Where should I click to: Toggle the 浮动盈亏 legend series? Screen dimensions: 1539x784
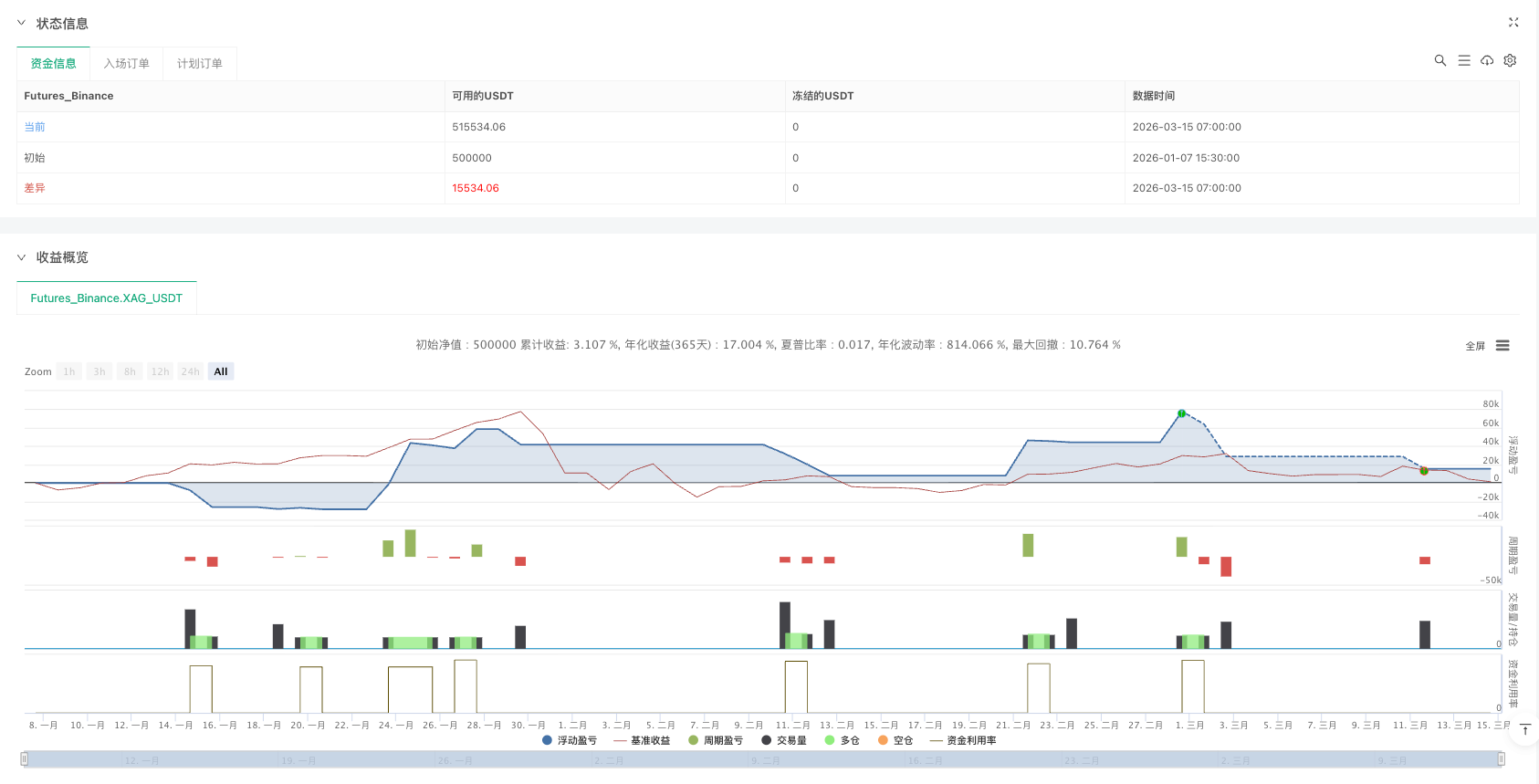pyautogui.click(x=570, y=740)
